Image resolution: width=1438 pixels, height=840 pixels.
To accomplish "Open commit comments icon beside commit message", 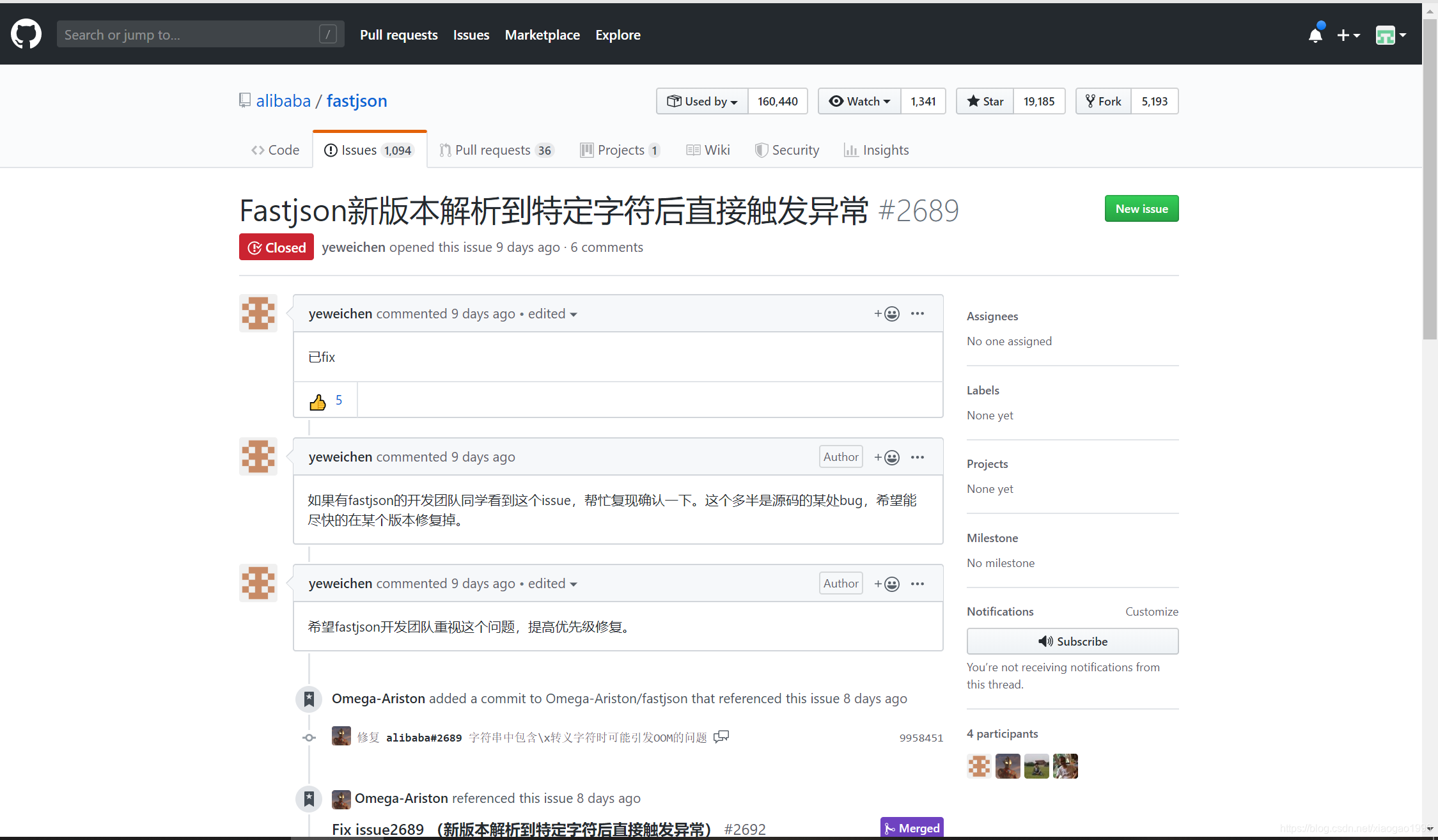I will (x=721, y=736).
